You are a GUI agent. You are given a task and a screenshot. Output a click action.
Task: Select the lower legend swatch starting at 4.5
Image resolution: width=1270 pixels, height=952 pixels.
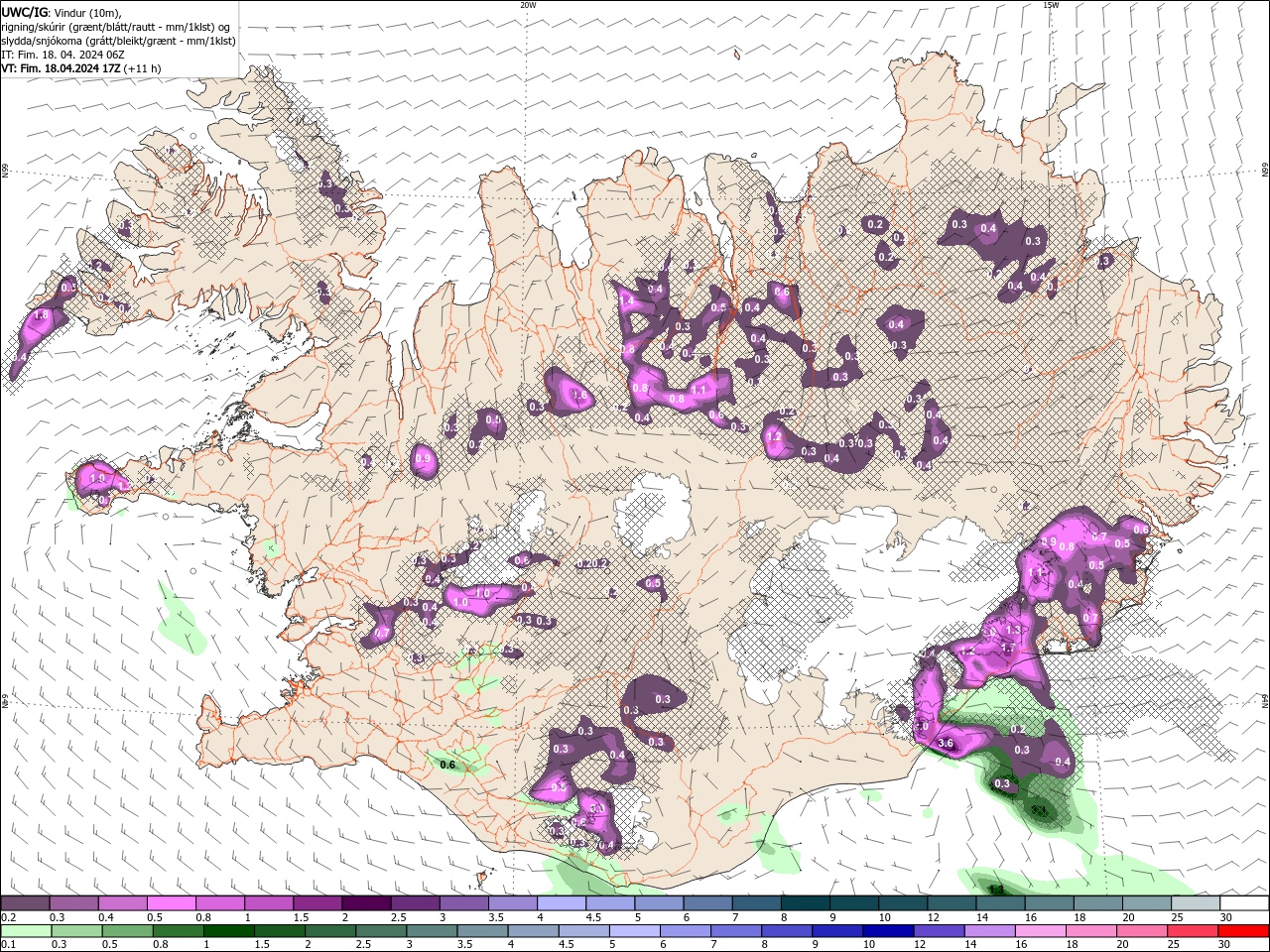tap(584, 931)
